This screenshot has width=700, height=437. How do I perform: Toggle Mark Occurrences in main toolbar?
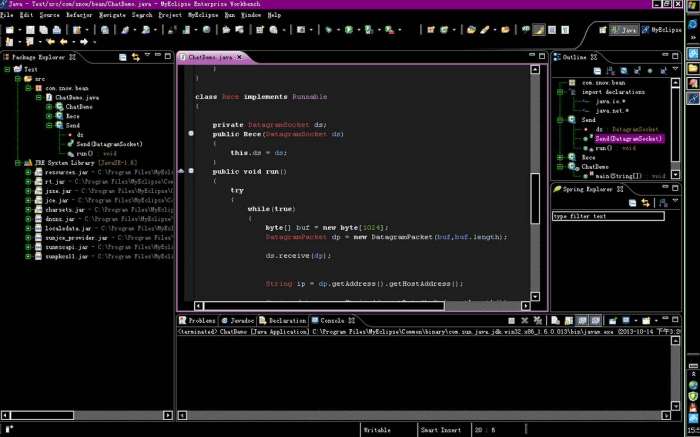click(x=538, y=30)
